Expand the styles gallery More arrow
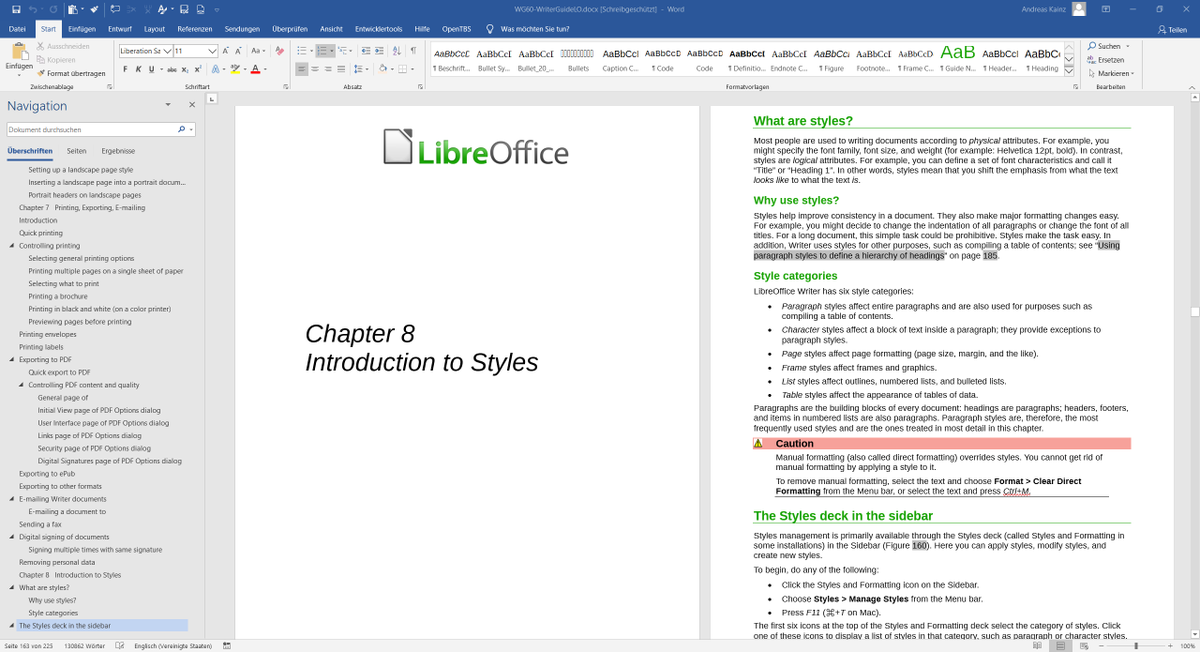Screen dimensions: 1200x652 click(1068, 71)
